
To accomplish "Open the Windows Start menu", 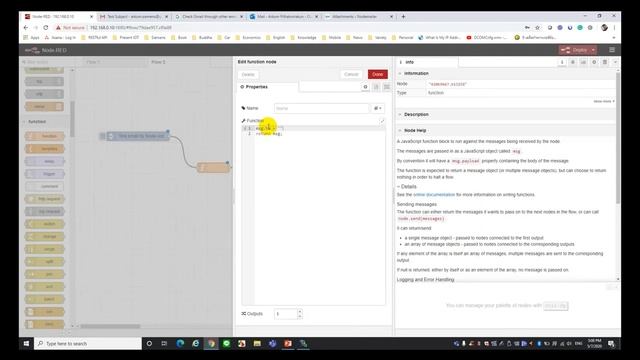I will [26, 344].
